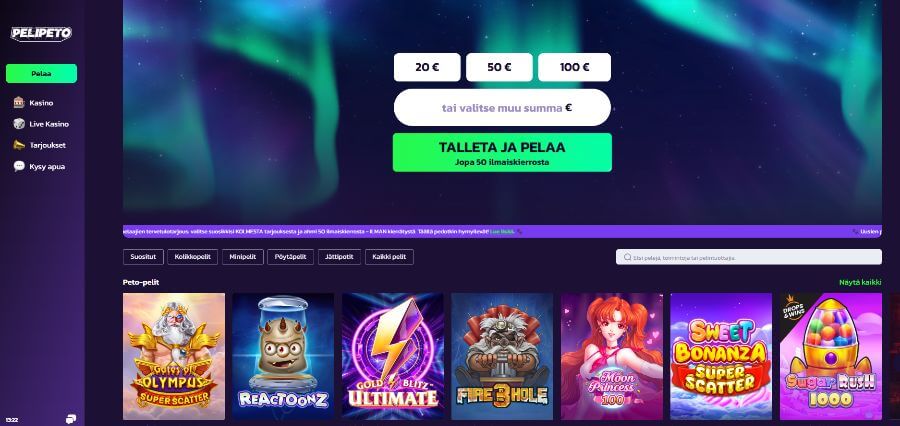900x426 pixels.
Task: Click the Talleta ja pelaa button
Action: [502, 152]
